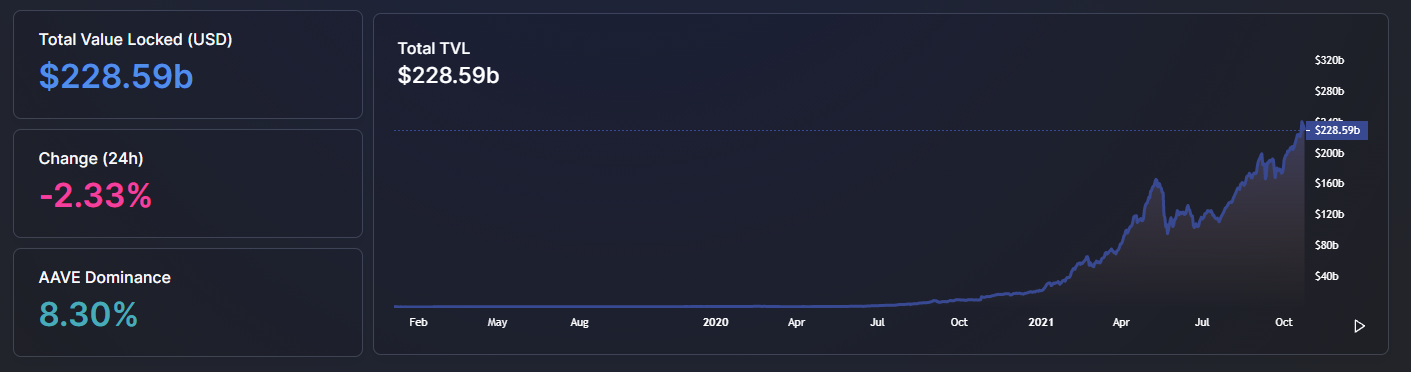1411x372 pixels.
Task: Click the $120b y-axis label
Action: coord(1329,215)
